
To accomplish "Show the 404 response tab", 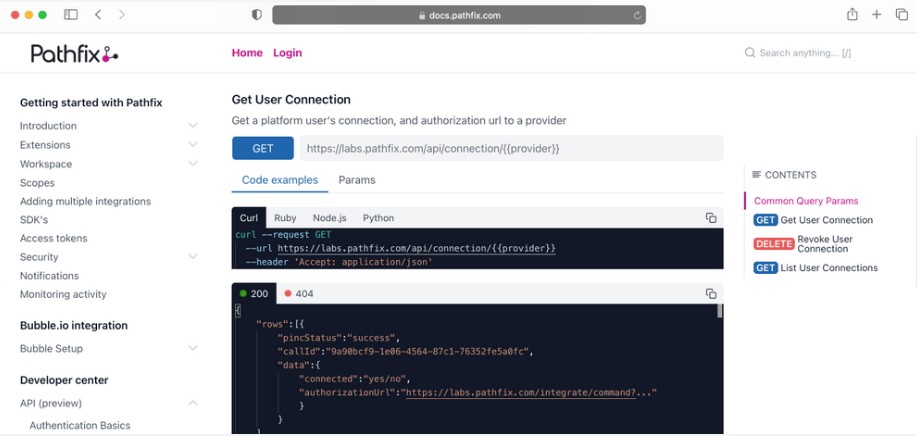I will pyautogui.click(x=299, y=294).
